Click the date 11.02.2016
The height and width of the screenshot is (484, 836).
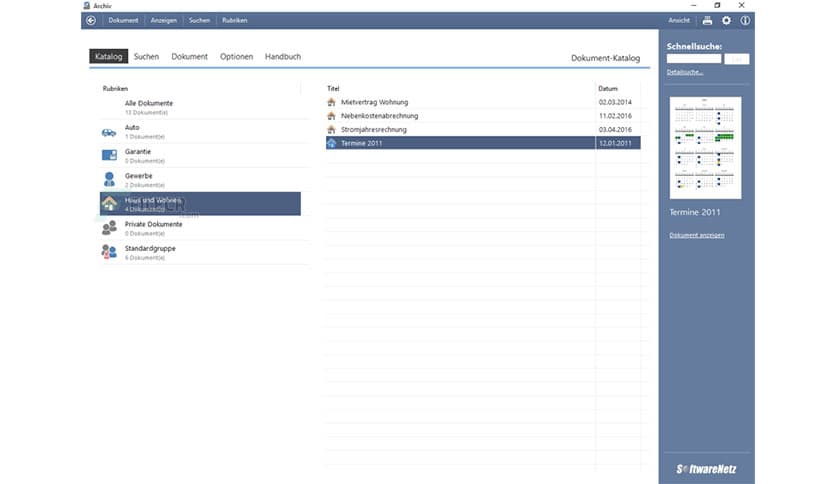tap(615, 116)
